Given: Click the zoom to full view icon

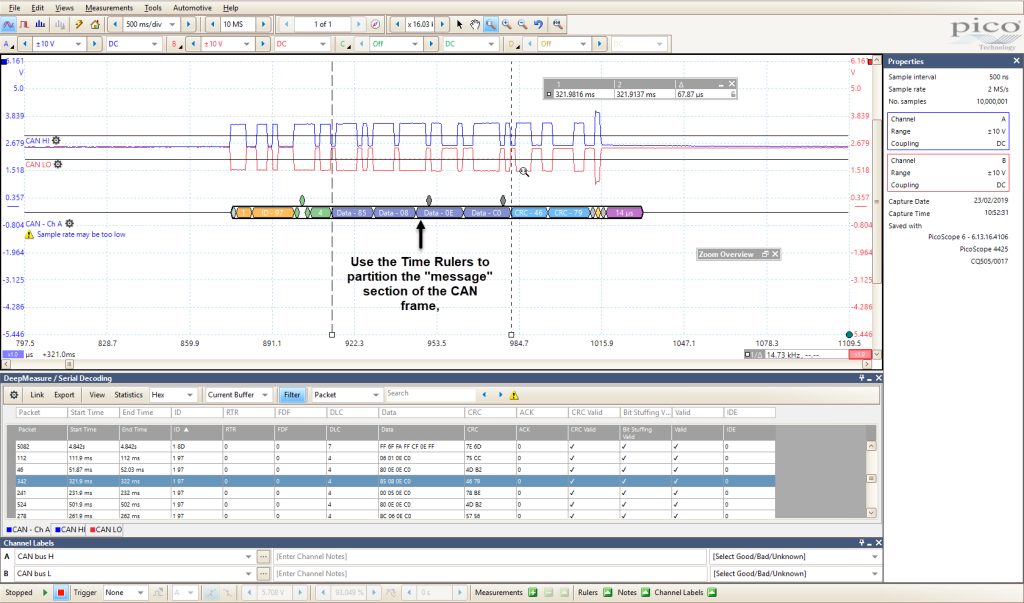Looking at the screenshot, I should click(x=557, y=24).
